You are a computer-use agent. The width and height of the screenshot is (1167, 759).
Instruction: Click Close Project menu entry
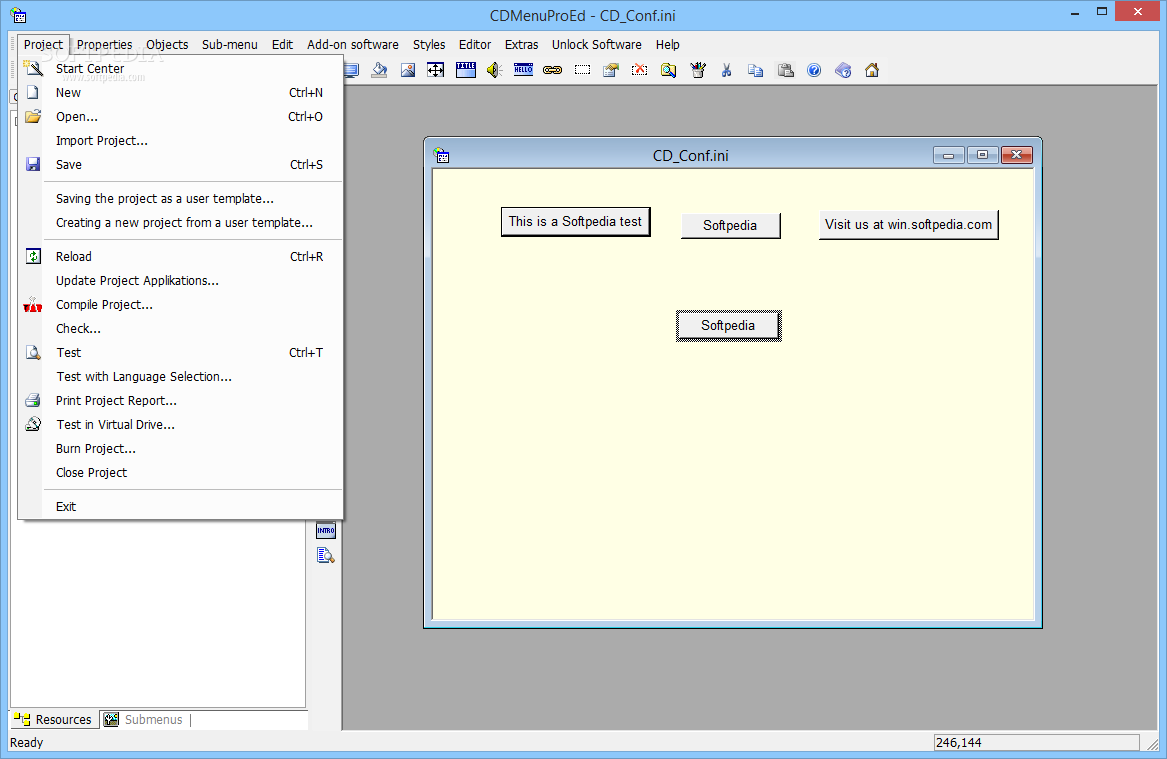click(x=179, y=473)
